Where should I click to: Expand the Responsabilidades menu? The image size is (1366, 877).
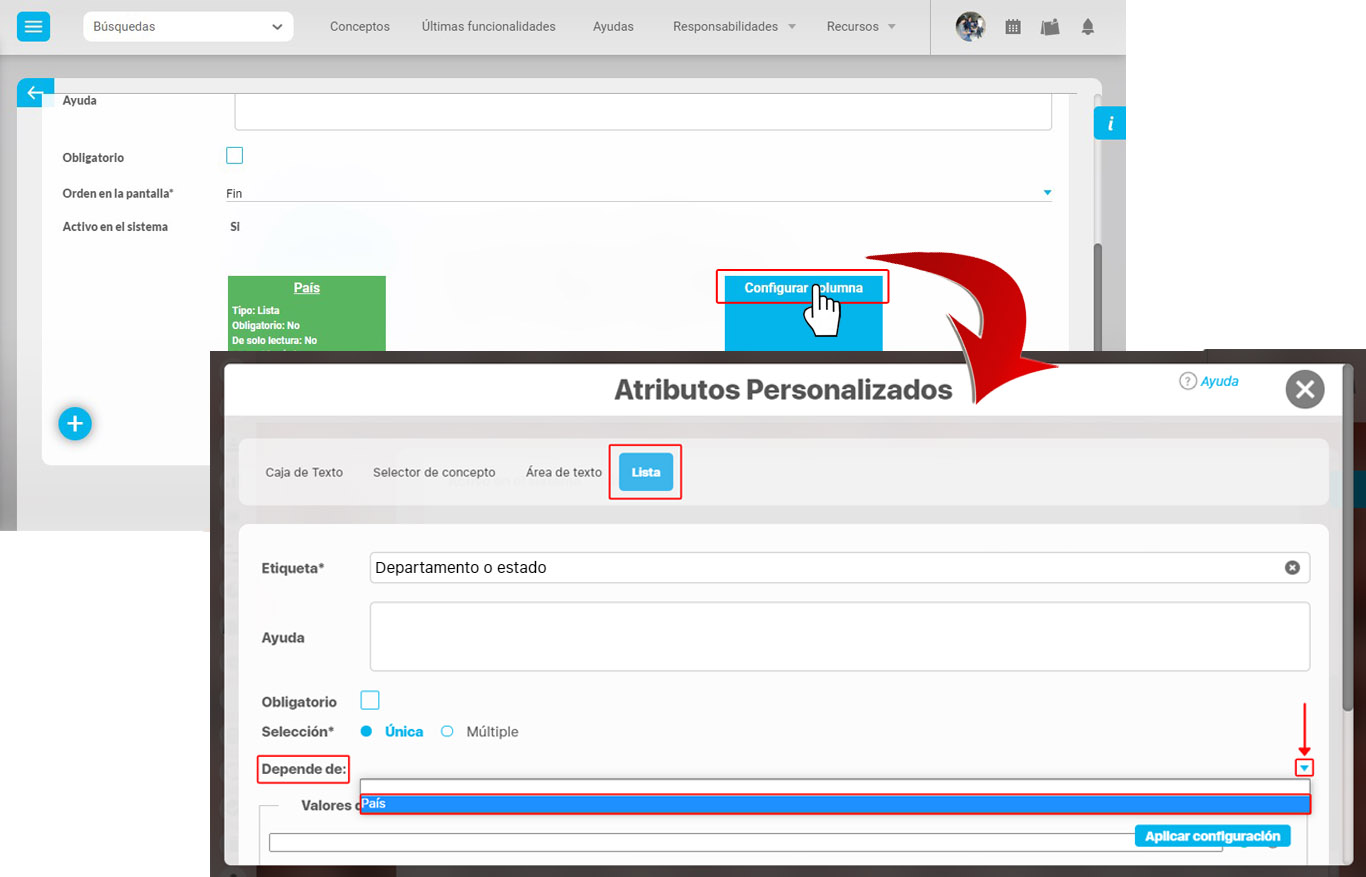[x=734, y=27]
